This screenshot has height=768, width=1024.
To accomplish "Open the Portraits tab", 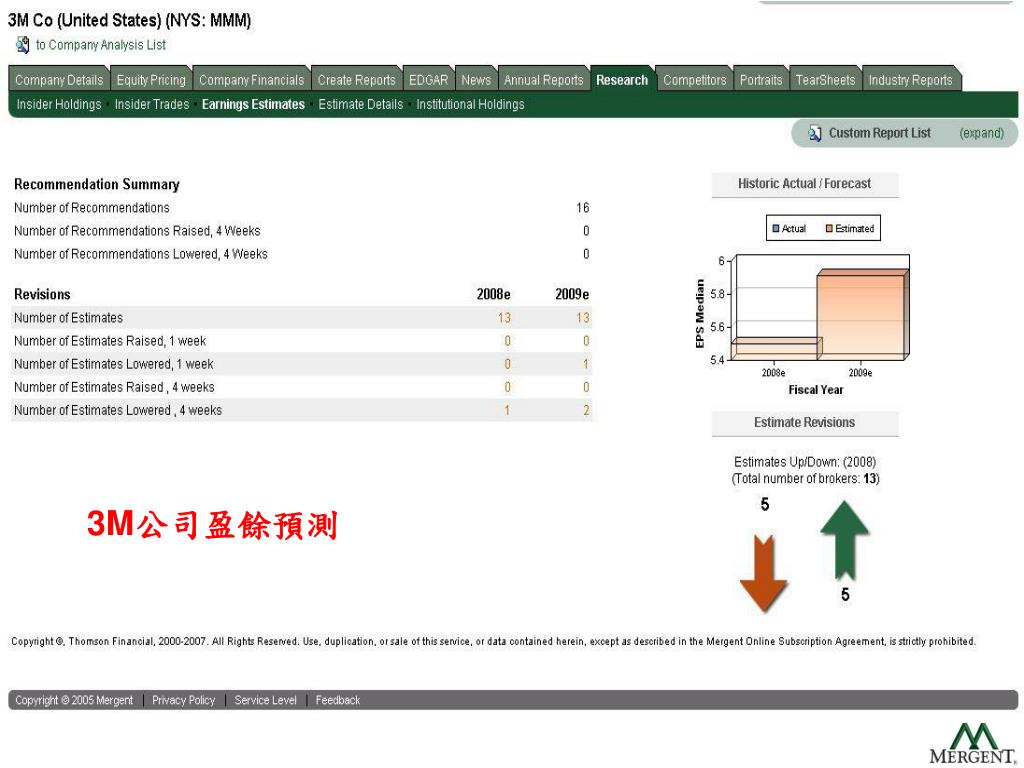I will [761, 80].
